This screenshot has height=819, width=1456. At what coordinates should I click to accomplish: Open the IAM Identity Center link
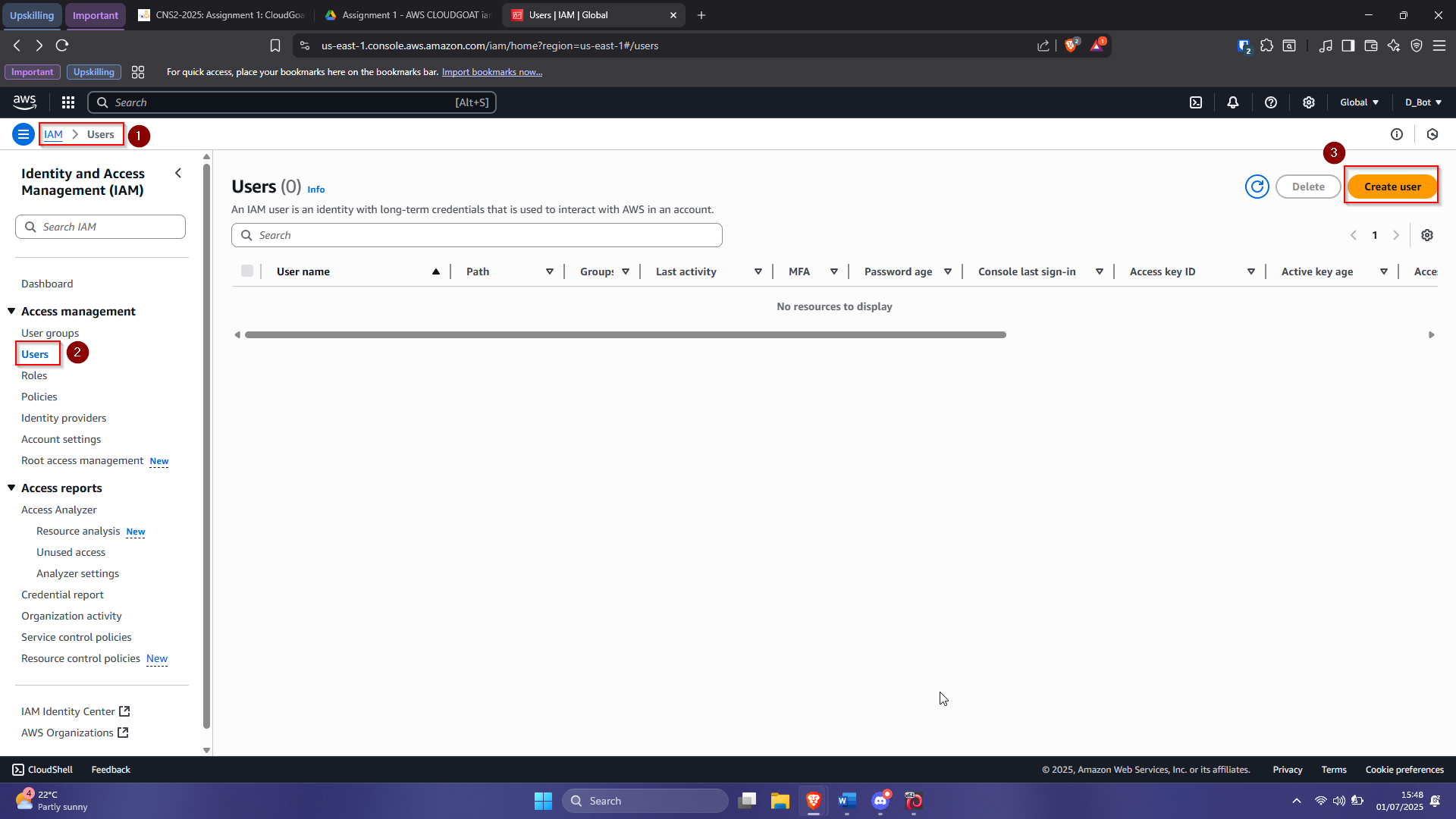tap(69, 711)
